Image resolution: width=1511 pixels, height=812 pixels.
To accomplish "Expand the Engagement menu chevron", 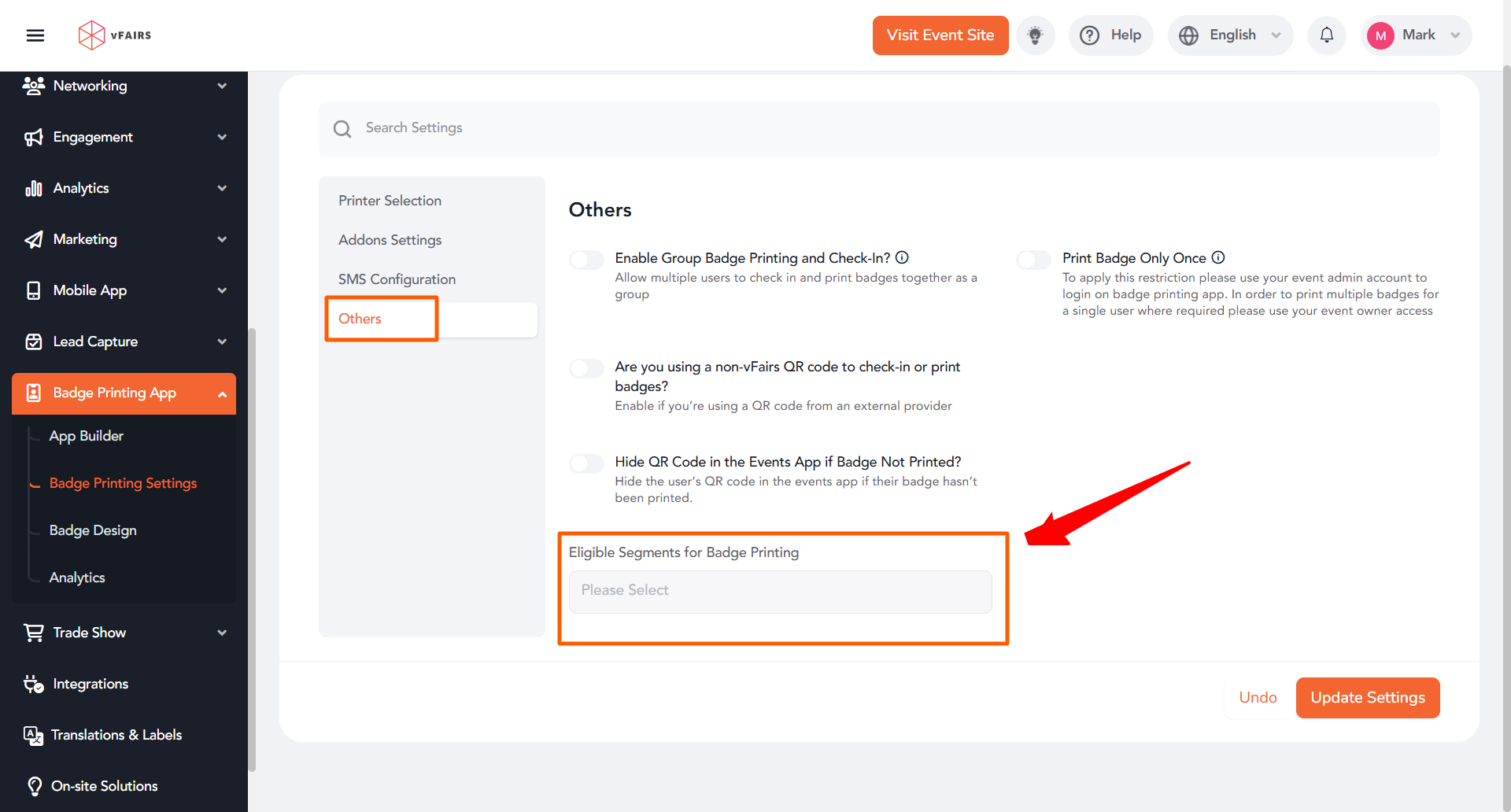I will click(222, 137).
